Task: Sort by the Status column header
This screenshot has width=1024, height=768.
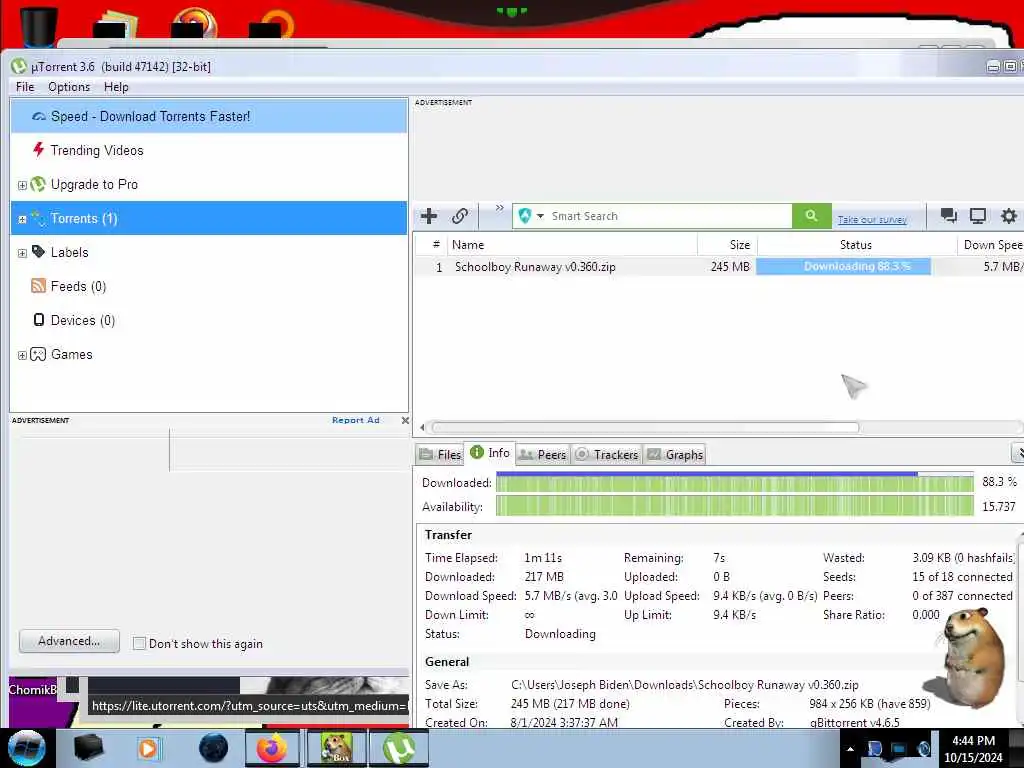Action: [x=856, y=245]
